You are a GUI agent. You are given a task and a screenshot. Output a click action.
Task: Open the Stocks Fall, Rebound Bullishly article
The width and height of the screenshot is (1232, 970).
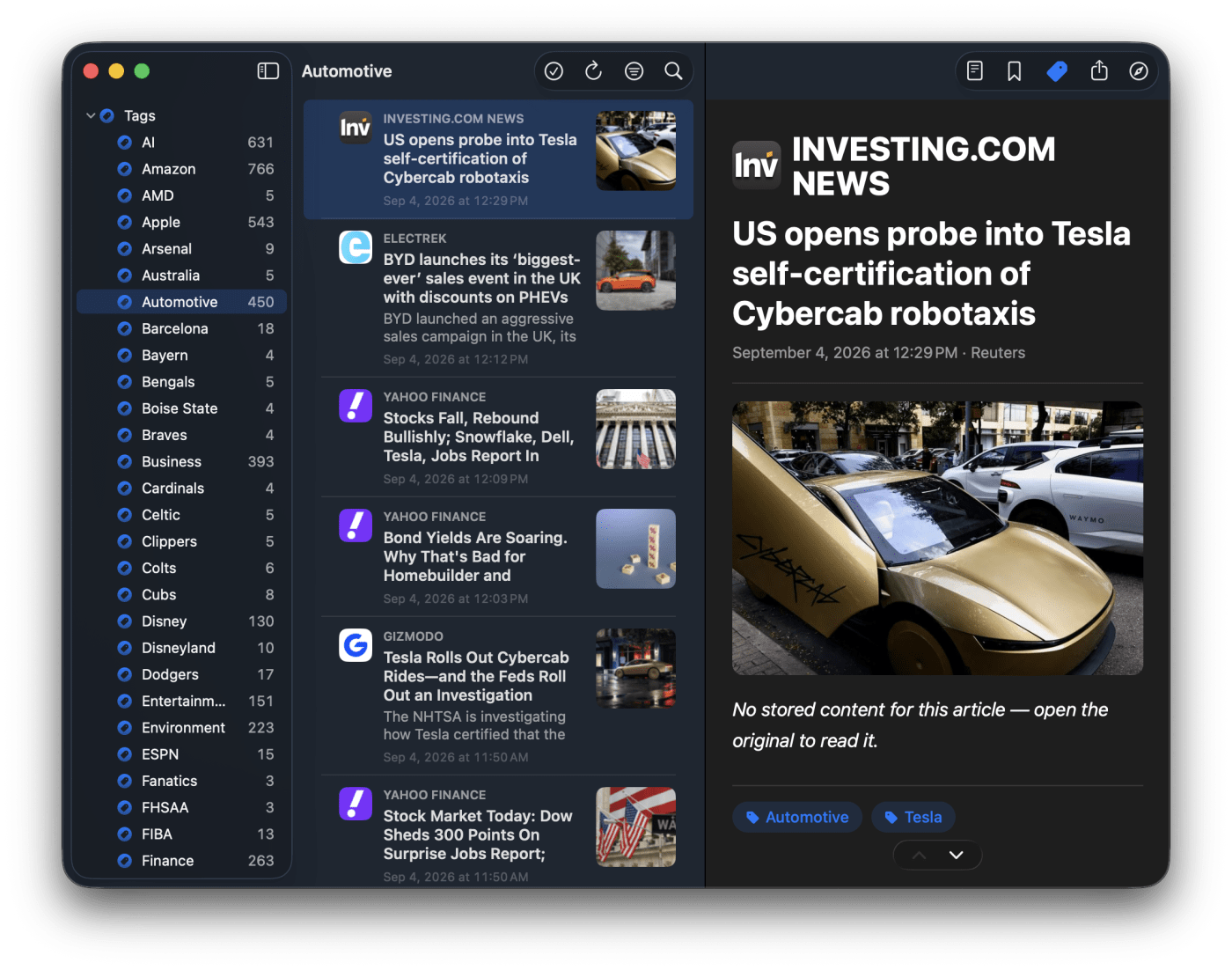[x=498, y=437]
